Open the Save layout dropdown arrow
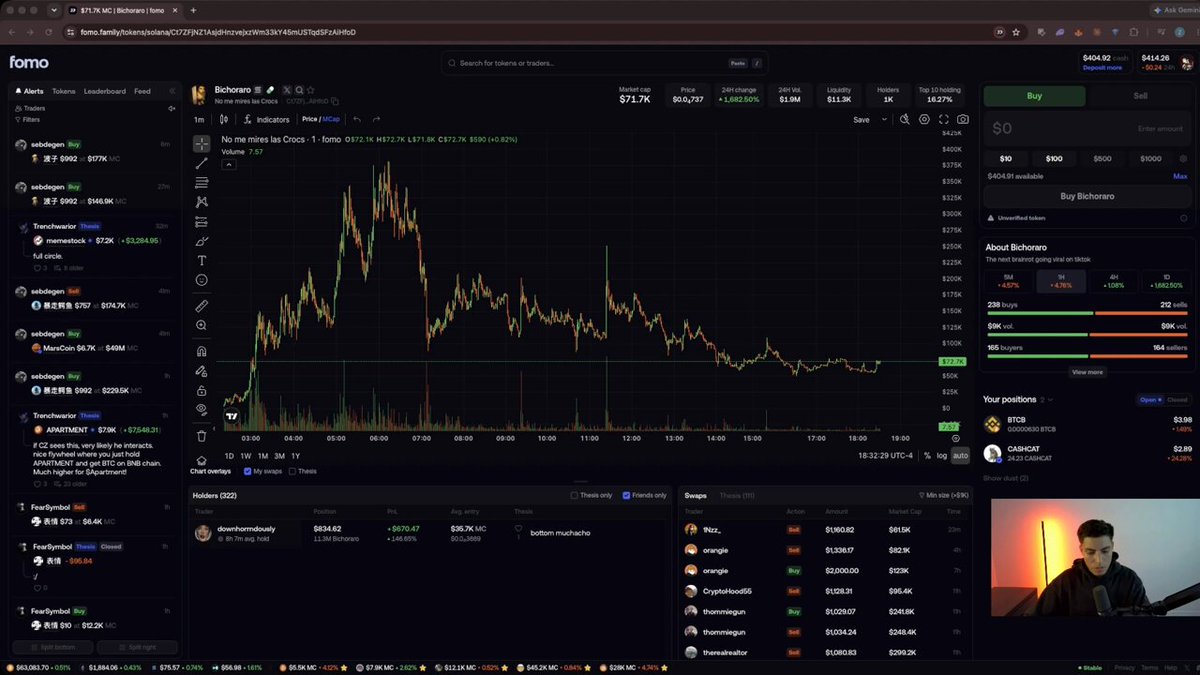 884,119
